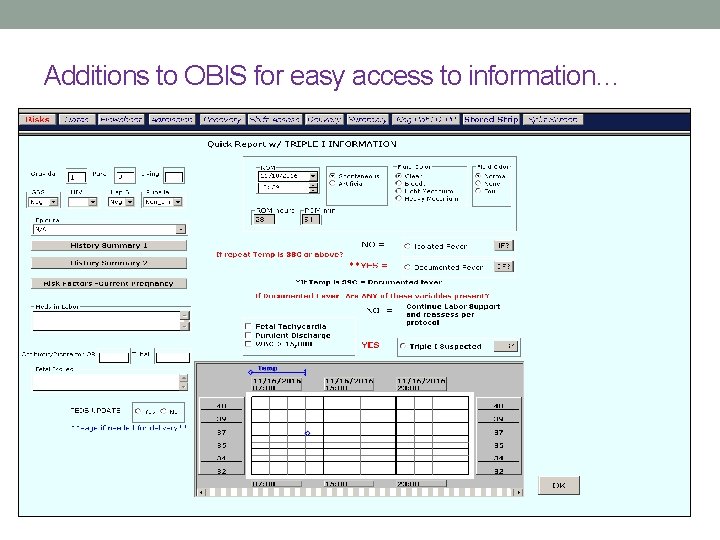Click the temperature chart horizontal scrollbar track

[x=360, y=492]
